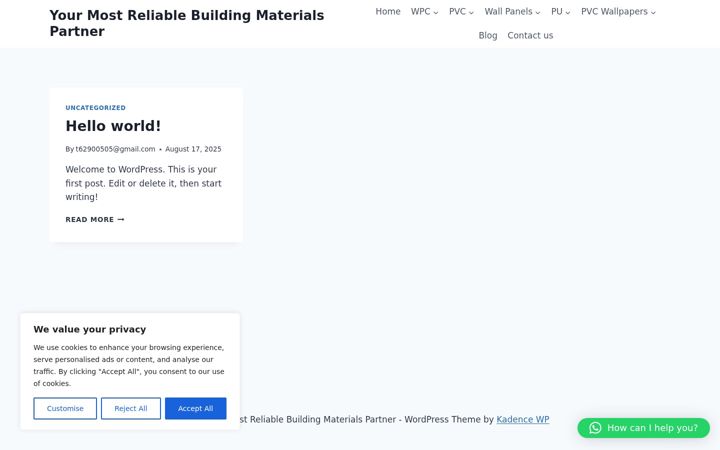
Task: Click the Customise cookie button
Action: [x=65, y=408]
